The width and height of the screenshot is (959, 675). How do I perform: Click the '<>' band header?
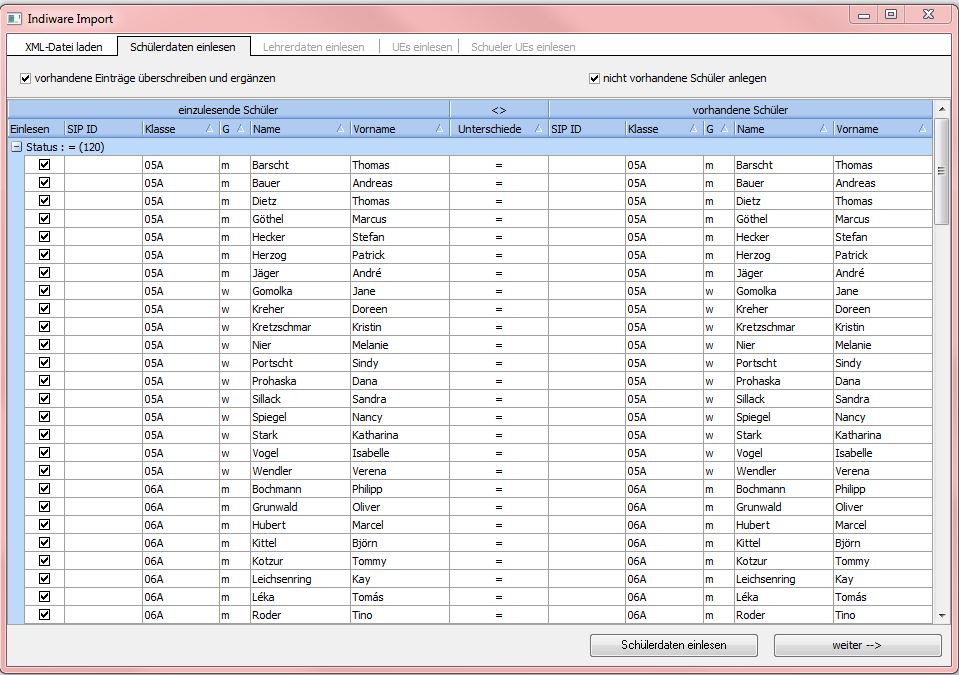499,110
